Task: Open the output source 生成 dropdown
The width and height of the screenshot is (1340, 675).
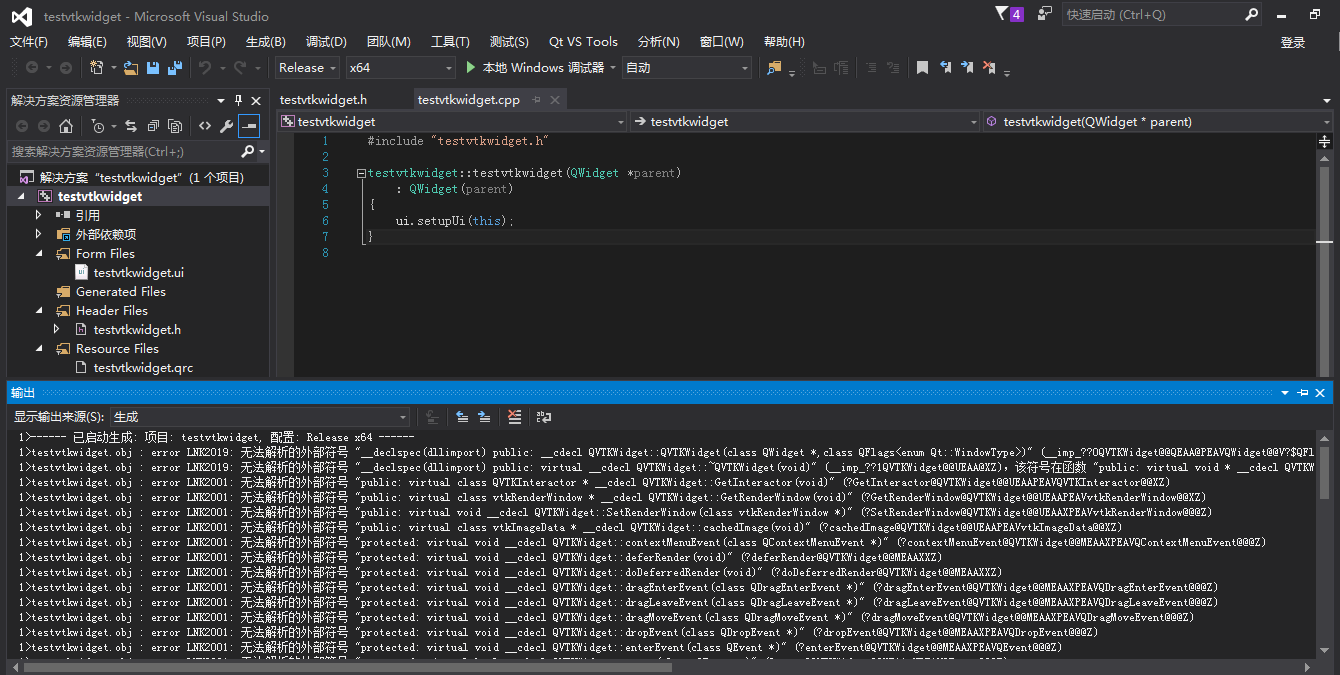Action: (x=260, y=417)
